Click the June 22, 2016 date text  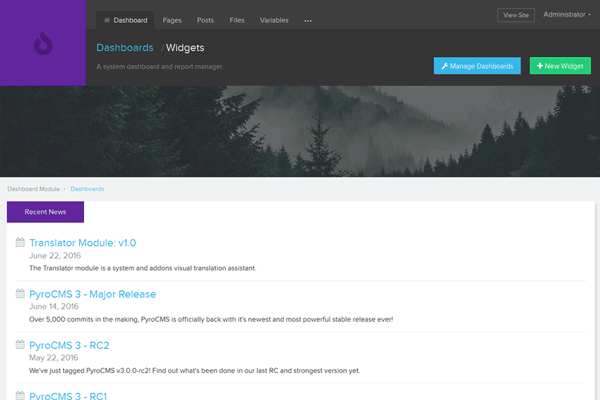click(55, 256)
